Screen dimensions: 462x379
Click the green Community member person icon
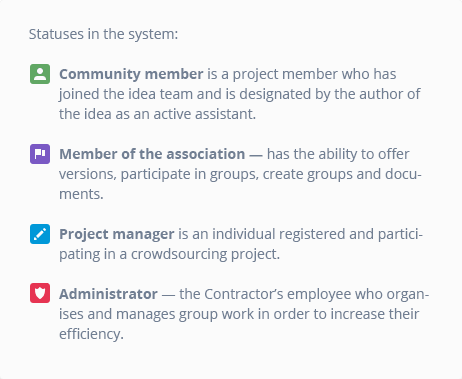tap(40, 74)
